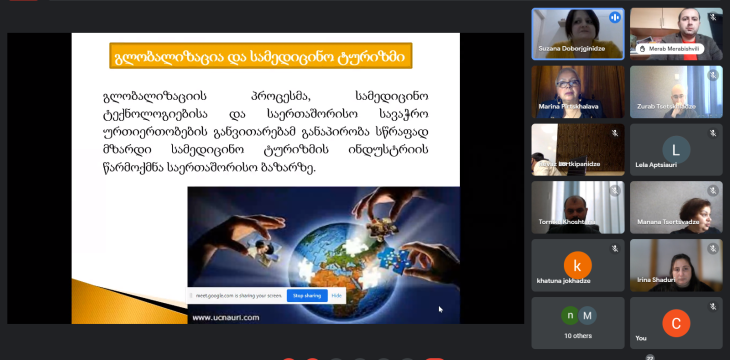
Task: Click muted mic icon on Irina Shaduri tile
Action: (x=712, y=249)
